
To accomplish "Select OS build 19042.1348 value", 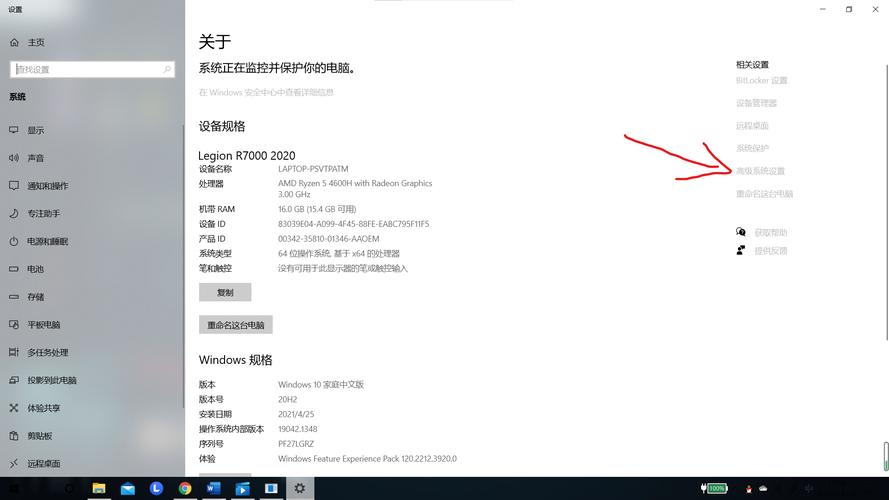I will pos(298,429).
